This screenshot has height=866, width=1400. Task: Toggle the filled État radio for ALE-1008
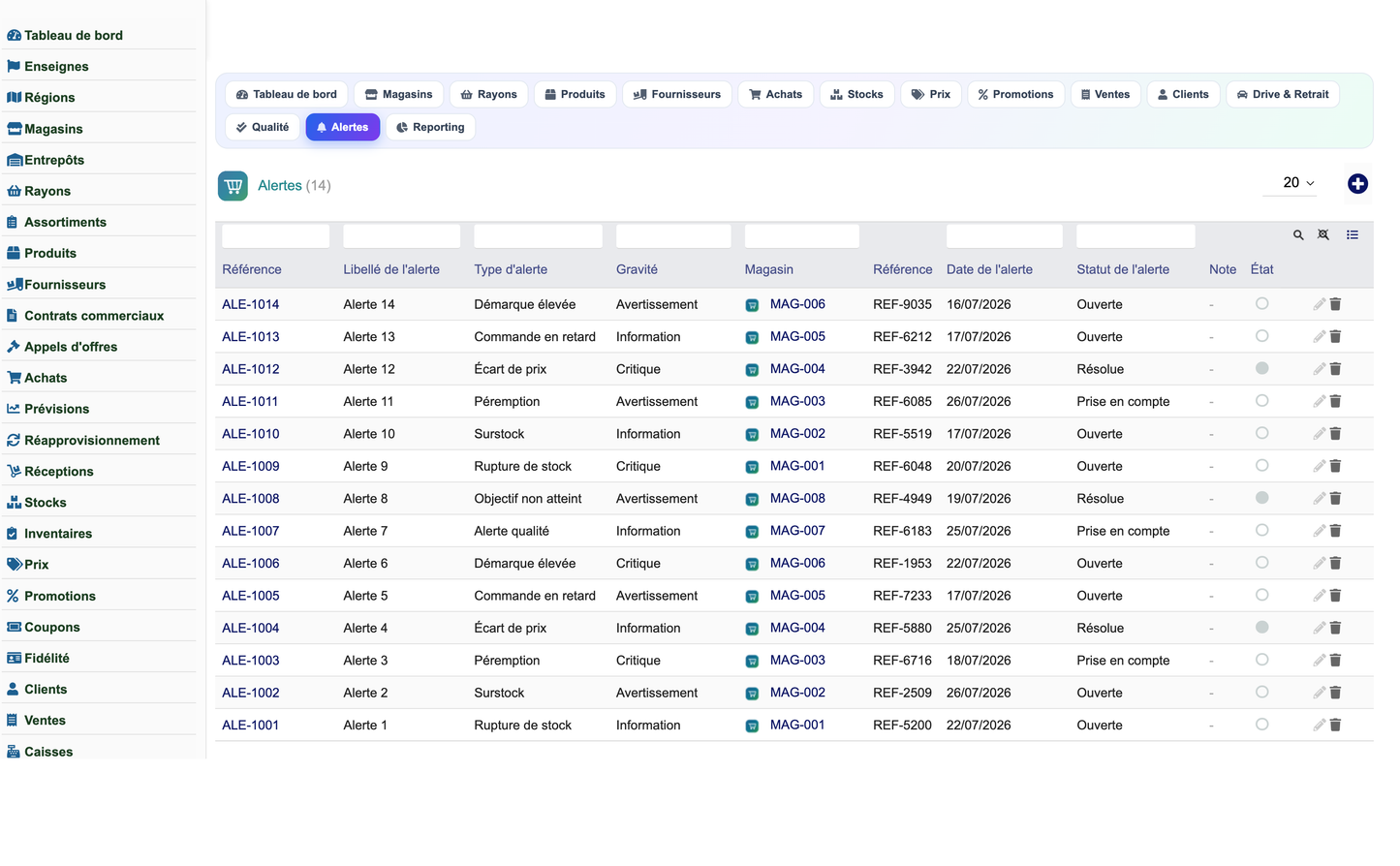pyautogui.click(x=1261, y=498)
